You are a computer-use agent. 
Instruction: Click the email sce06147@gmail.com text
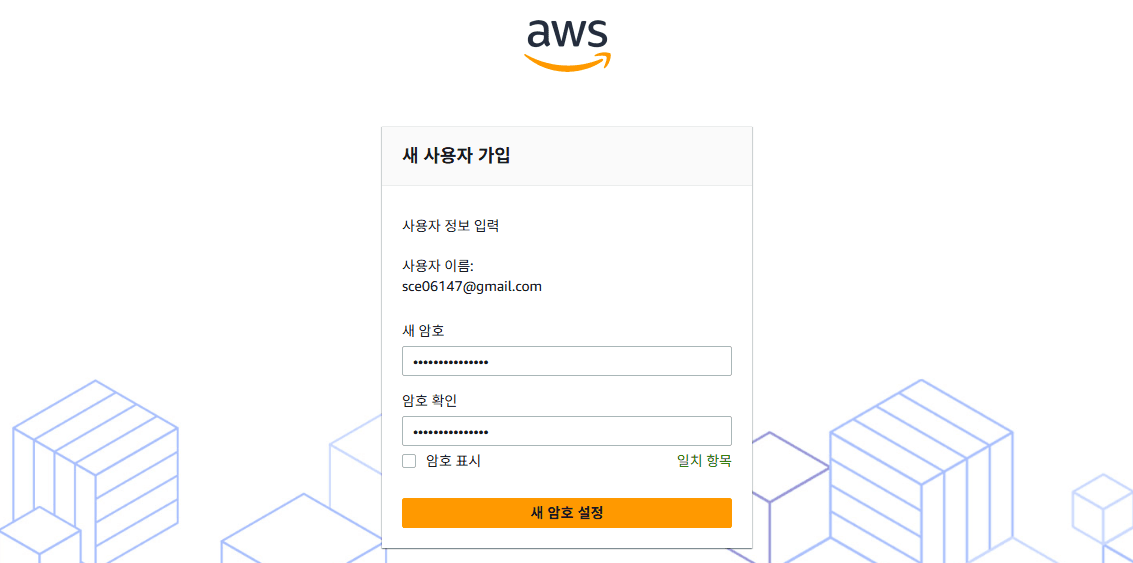click(x=471, y=286)
